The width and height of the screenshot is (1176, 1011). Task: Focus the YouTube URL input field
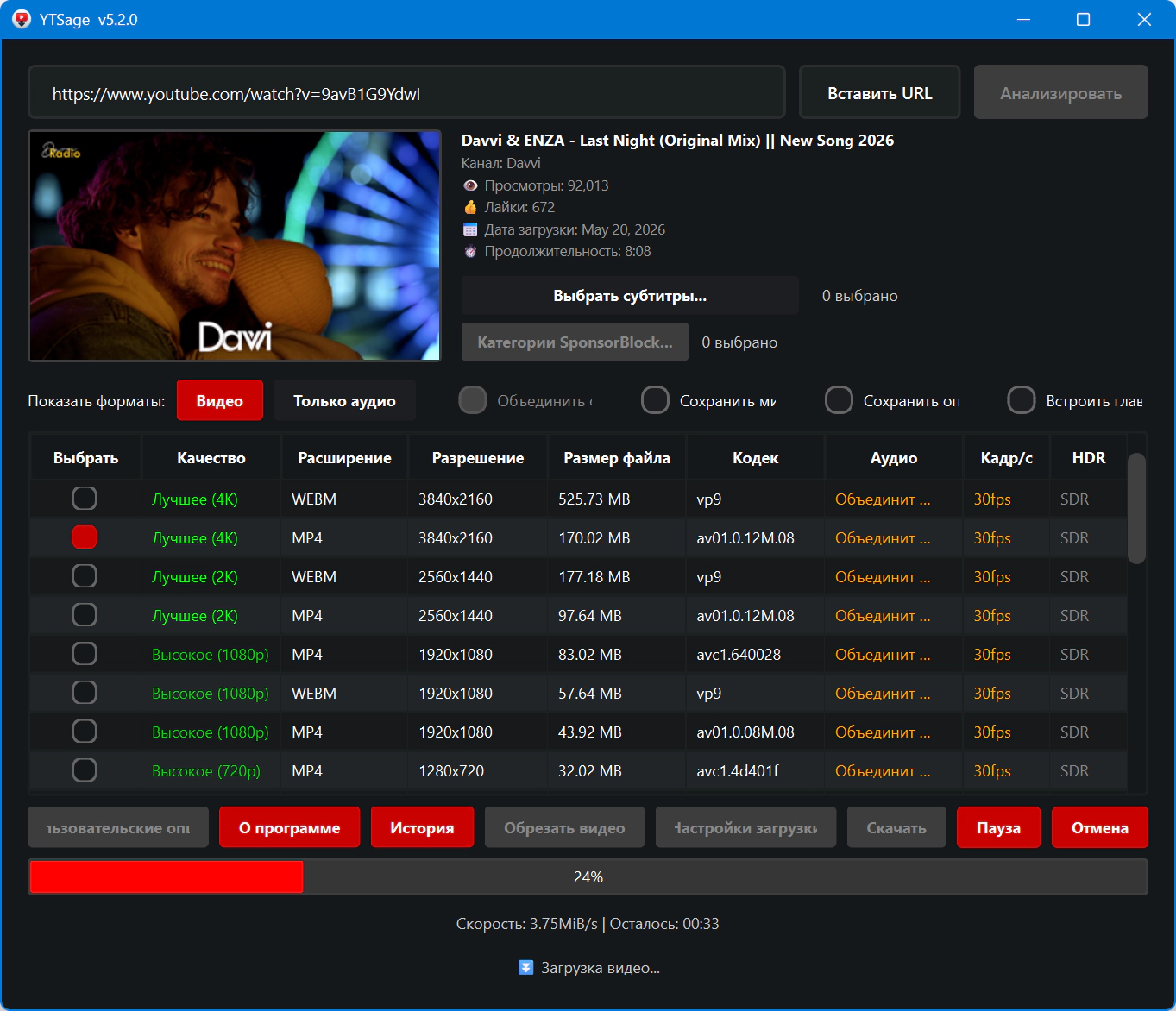[x=407, y=92]
